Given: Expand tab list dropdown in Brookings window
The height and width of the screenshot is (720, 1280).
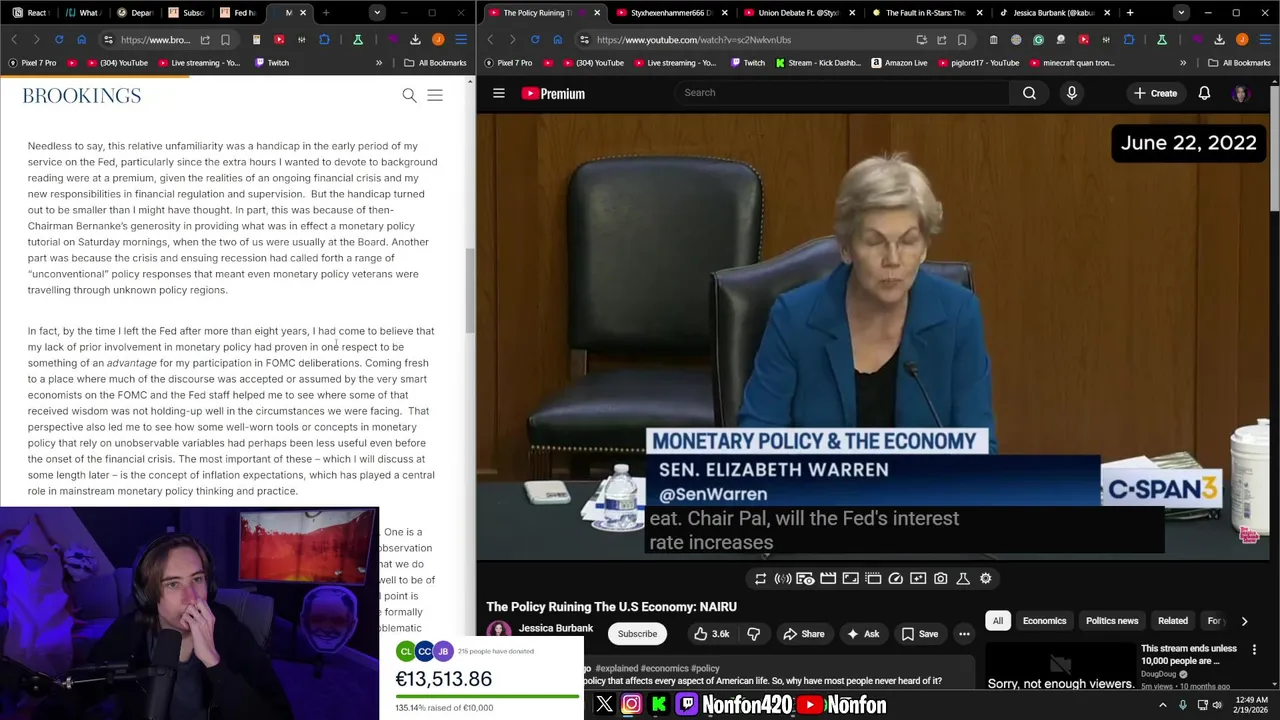Looking at the screenshot, I should pyautogui.click(x=377, y=13).
